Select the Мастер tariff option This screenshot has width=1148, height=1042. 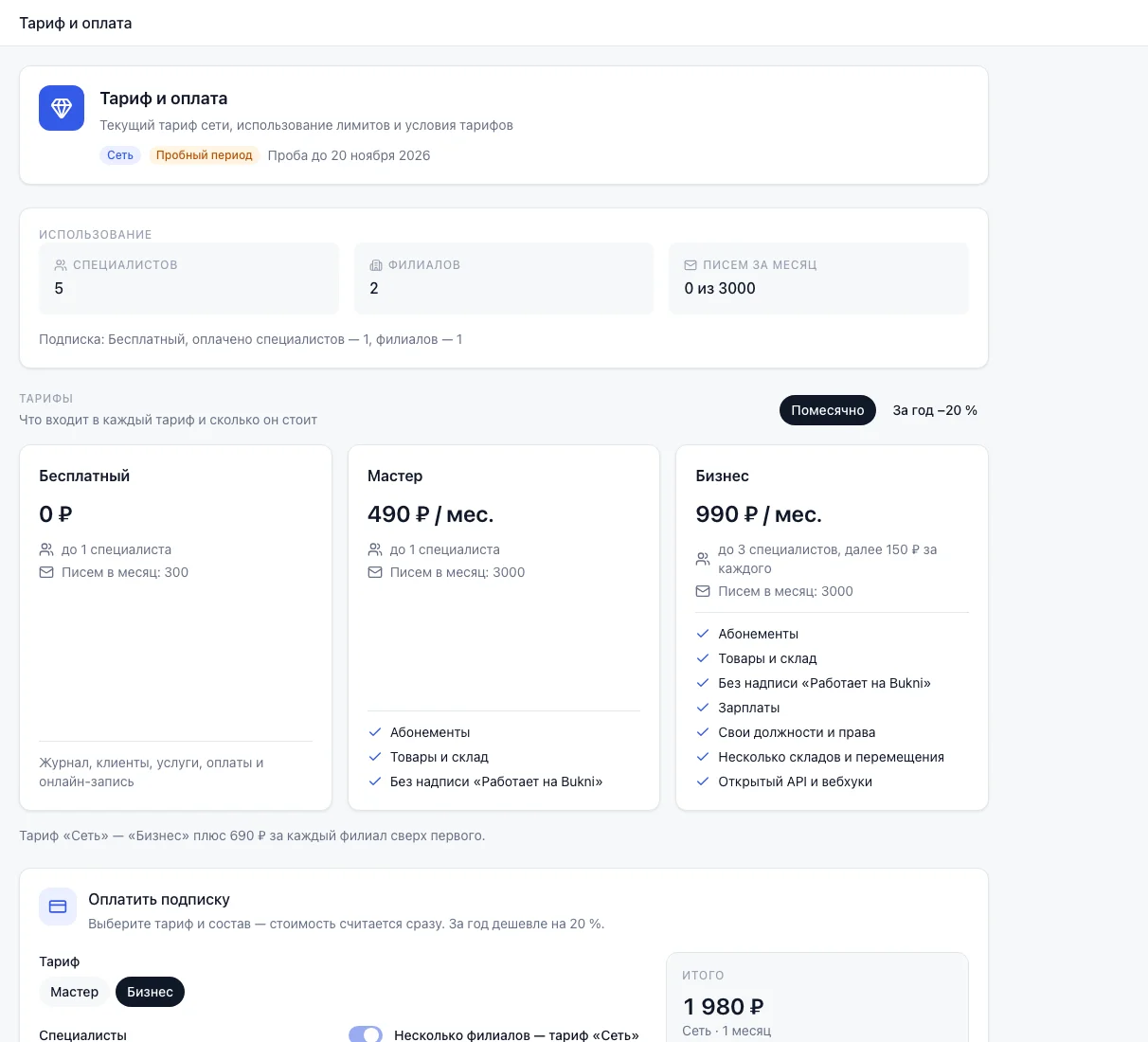(75, 992)
